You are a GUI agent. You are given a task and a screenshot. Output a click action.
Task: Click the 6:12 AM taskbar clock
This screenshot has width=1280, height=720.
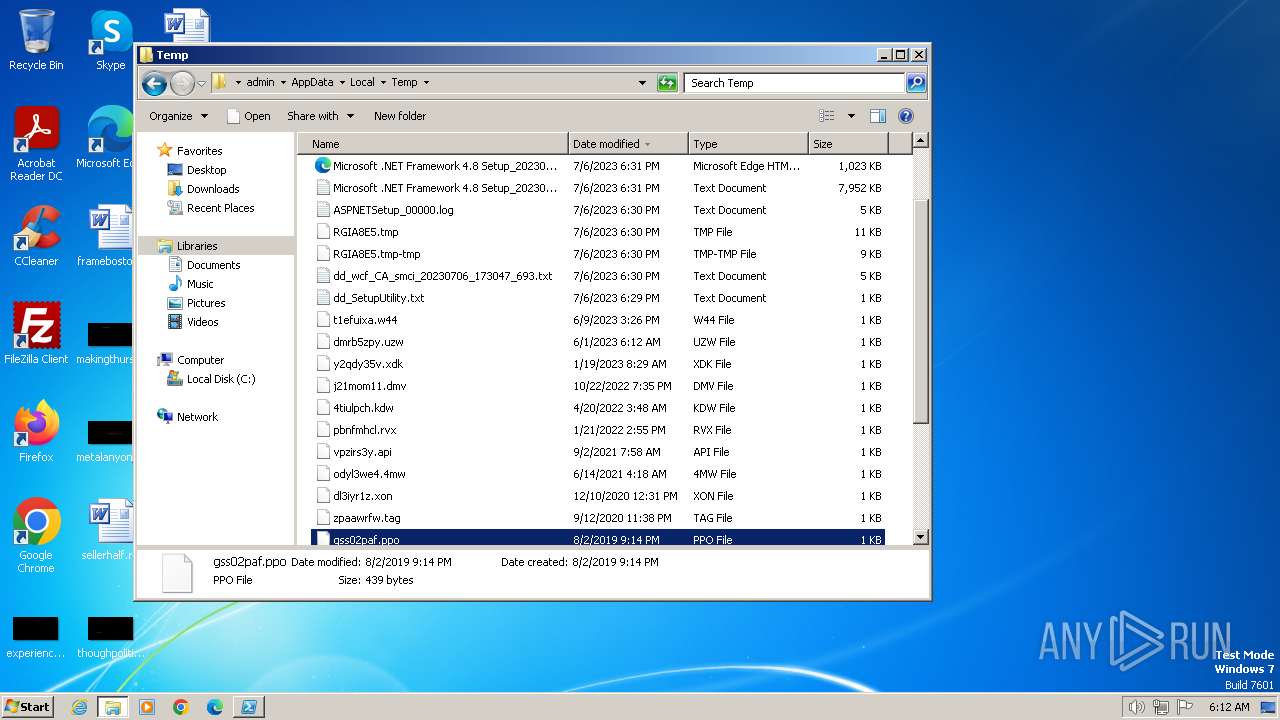click(x=1229, y=707)
